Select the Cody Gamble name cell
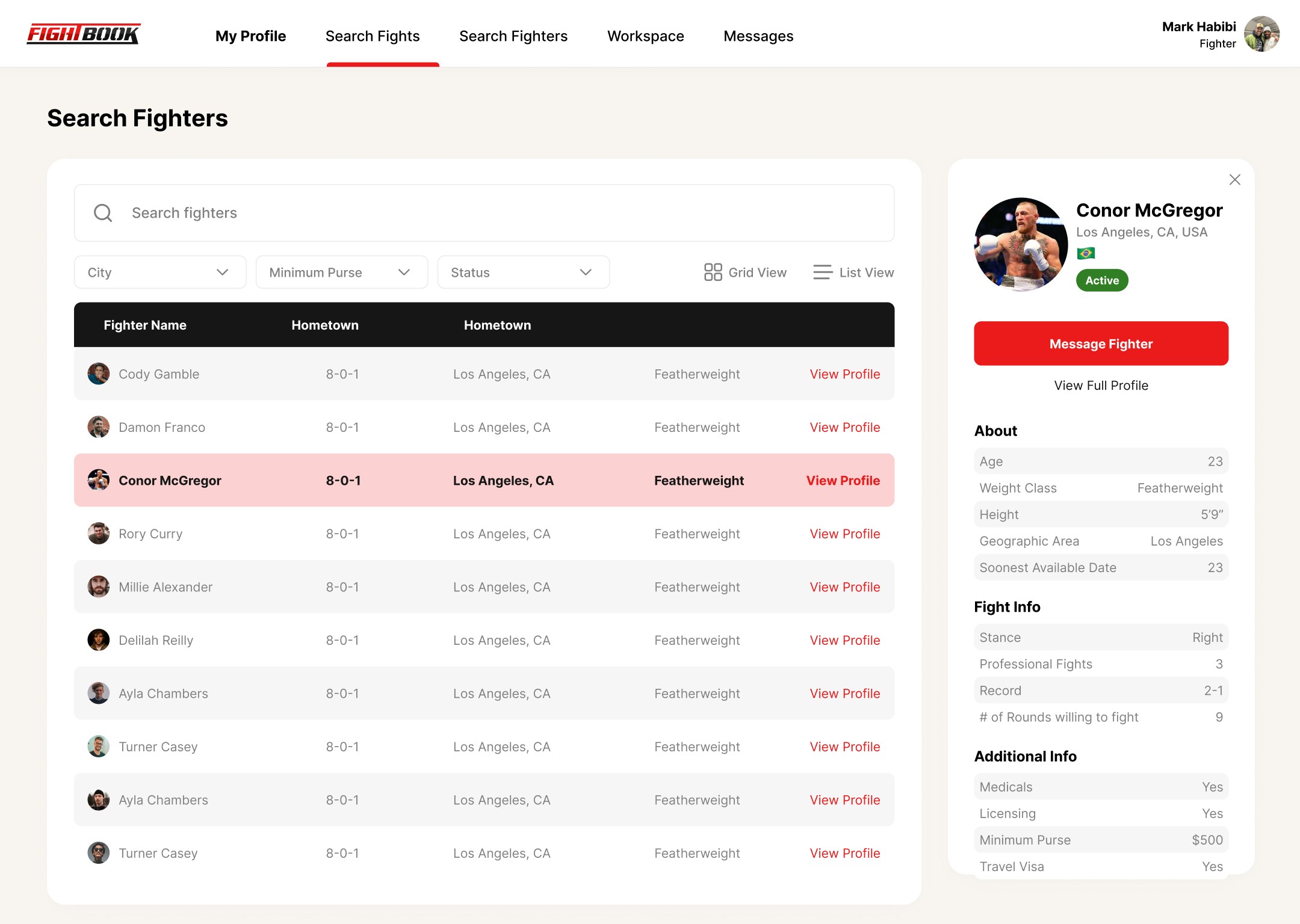This screenshot has width=1300, height=924. click(159, 374)
